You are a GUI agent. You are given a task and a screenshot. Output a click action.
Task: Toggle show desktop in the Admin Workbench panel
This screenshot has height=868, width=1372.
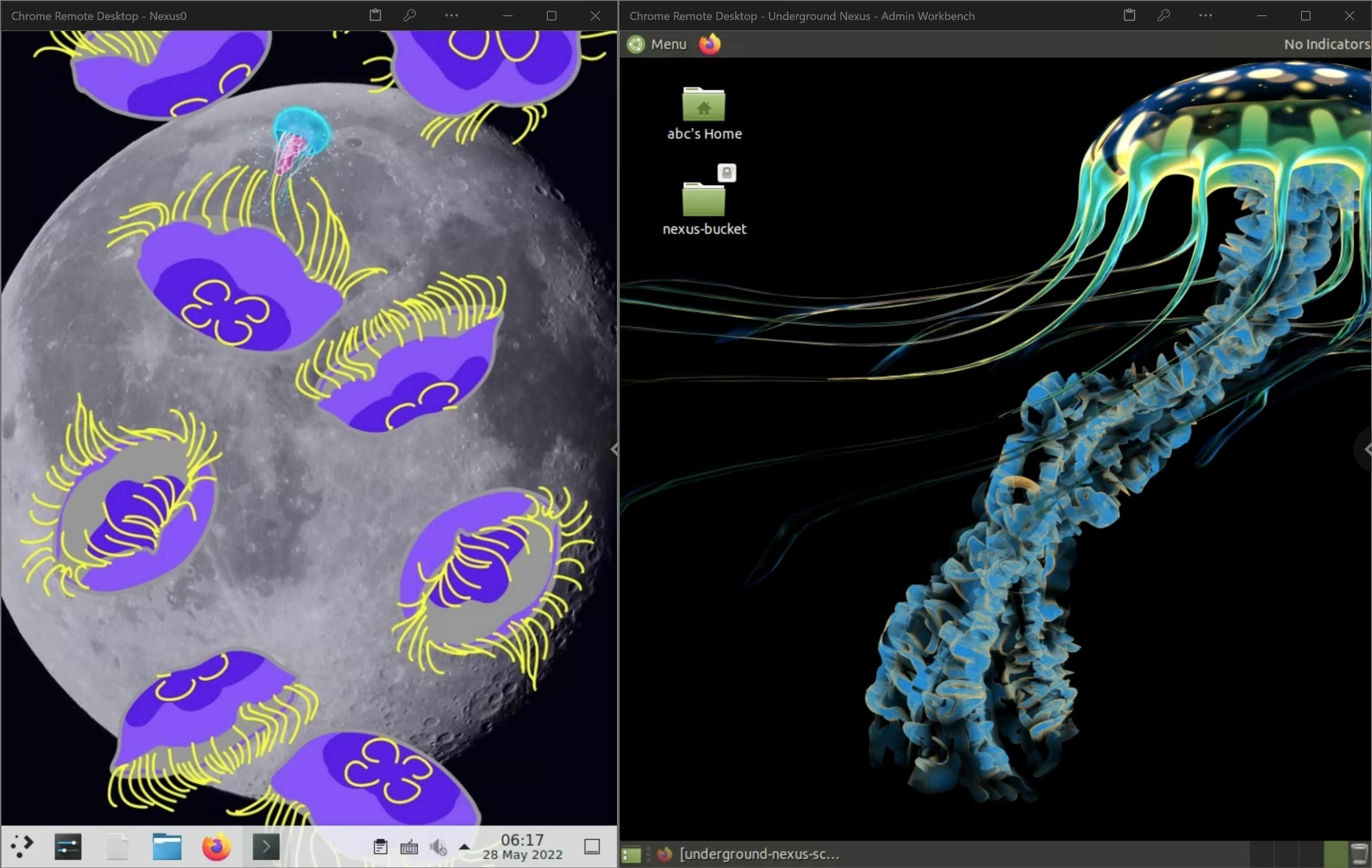tap(631, 854)
